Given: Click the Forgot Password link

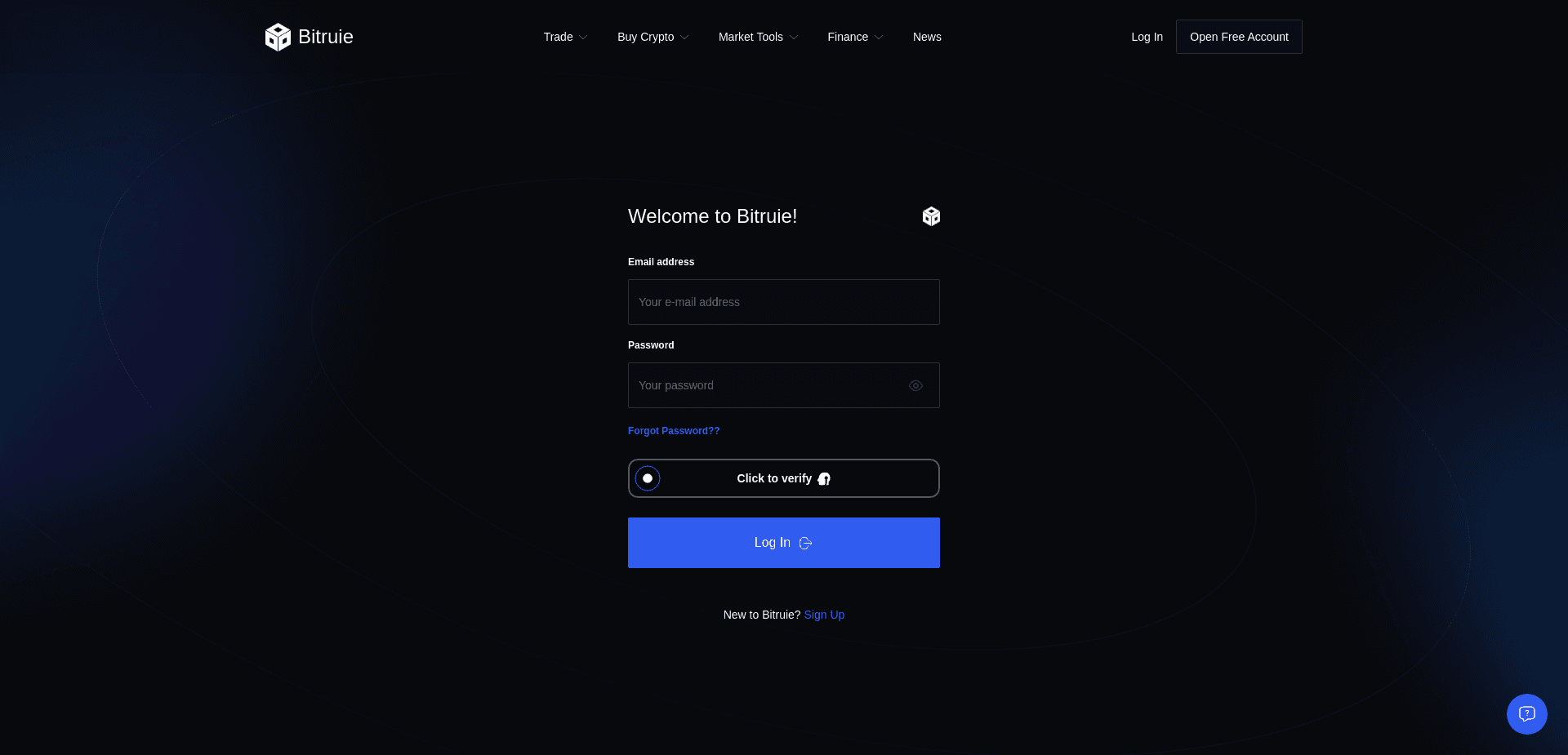Looking at the screenshot, I should coord(673,430).
